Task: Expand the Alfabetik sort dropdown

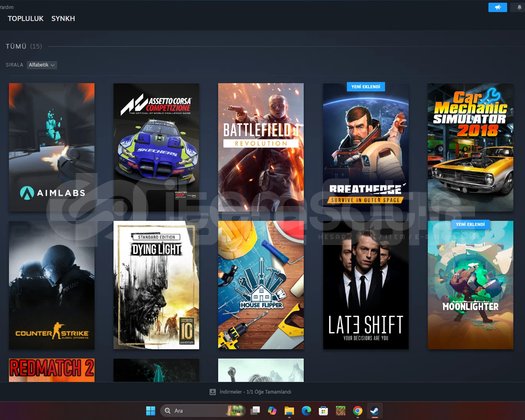Action: (x=42, y=65)
